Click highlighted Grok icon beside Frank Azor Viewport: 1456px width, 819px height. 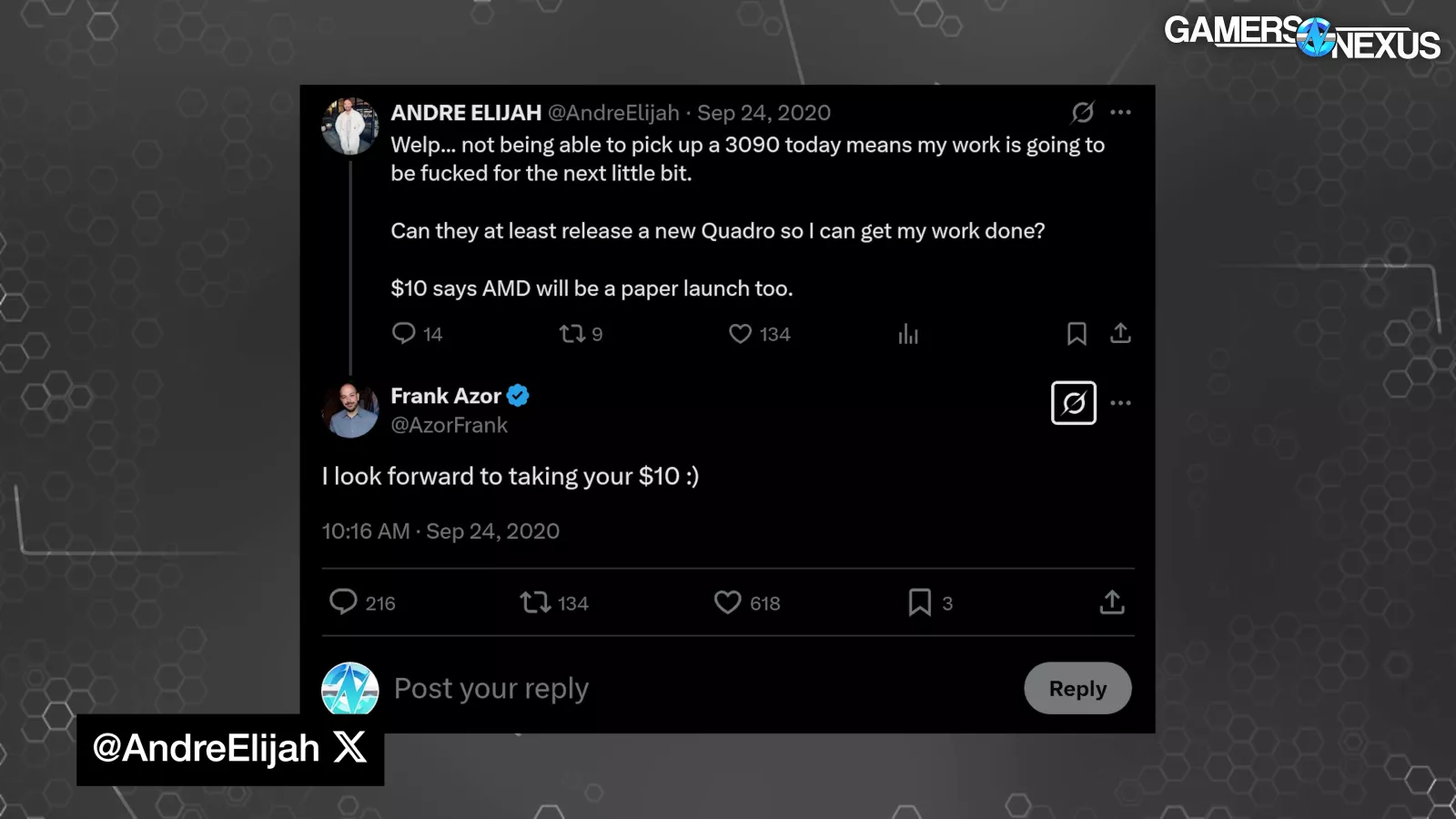pos(1074,402)
